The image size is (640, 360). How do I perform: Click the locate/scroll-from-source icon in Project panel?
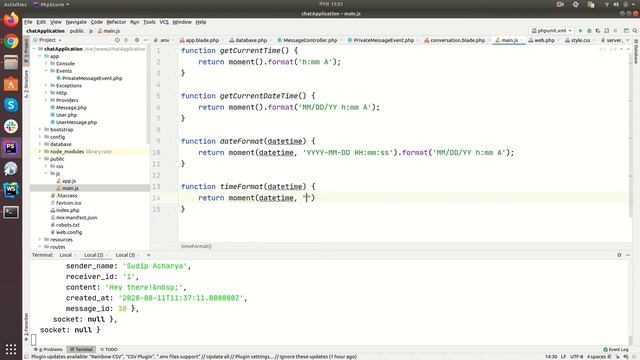click(117, 40)
